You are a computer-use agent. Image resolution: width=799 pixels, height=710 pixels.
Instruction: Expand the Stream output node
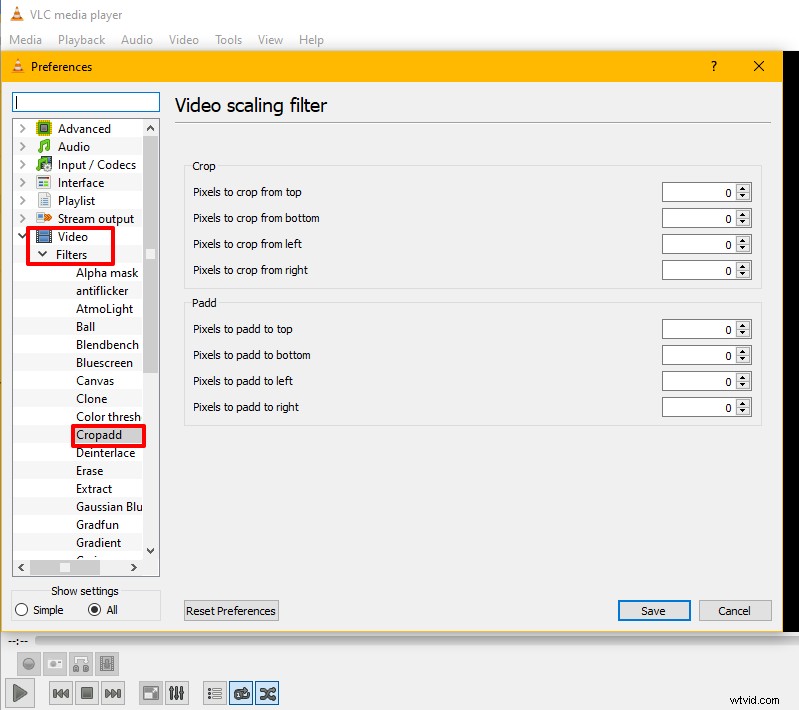(x=22, y=218)
